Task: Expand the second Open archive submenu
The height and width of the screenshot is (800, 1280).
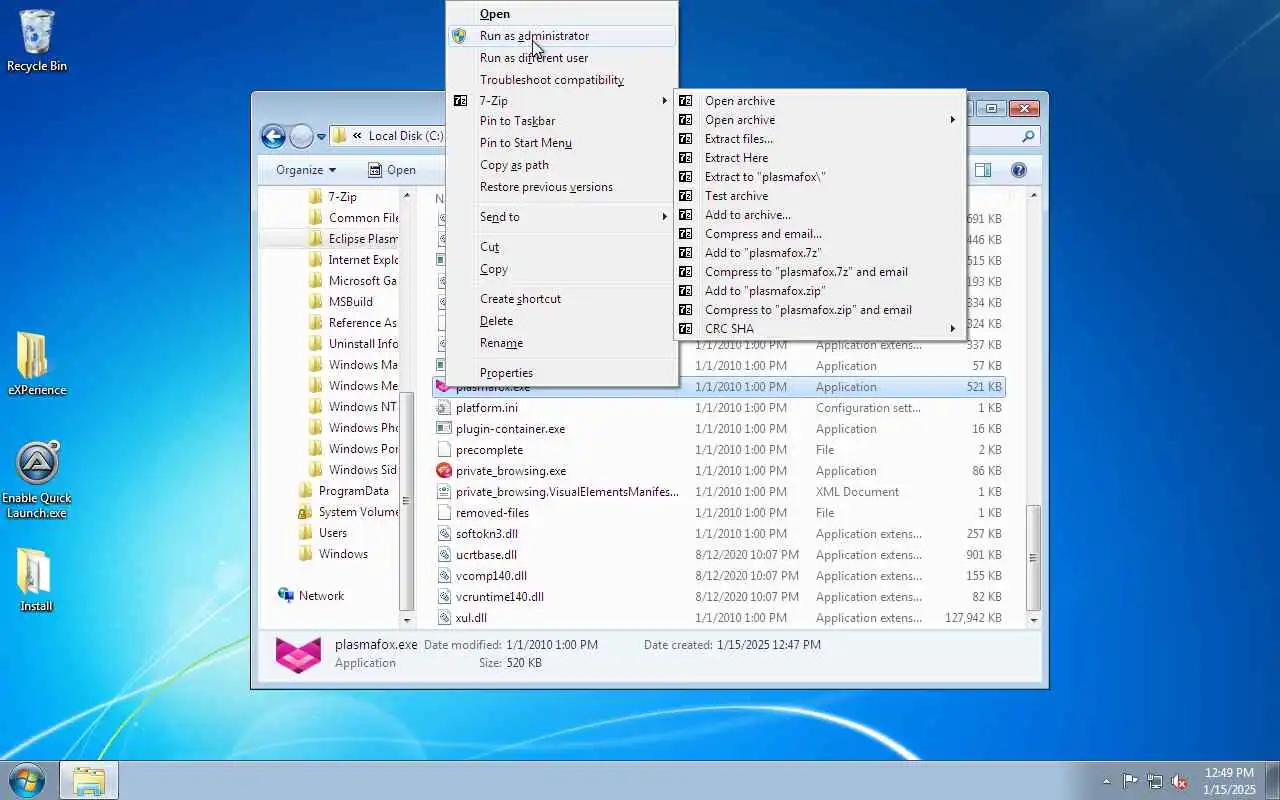Action: [820, 120]
